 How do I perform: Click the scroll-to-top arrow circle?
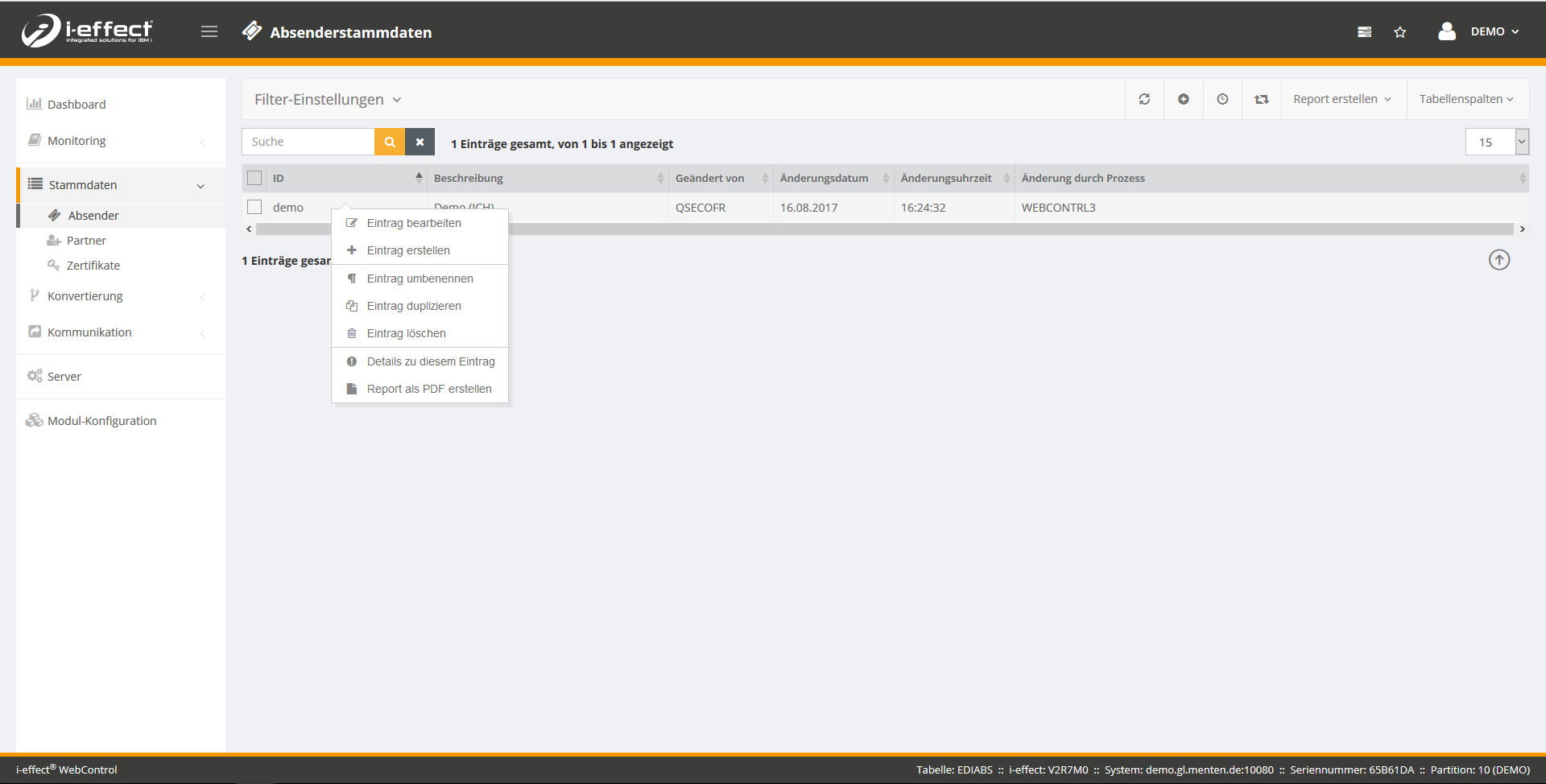[1499, 260]
